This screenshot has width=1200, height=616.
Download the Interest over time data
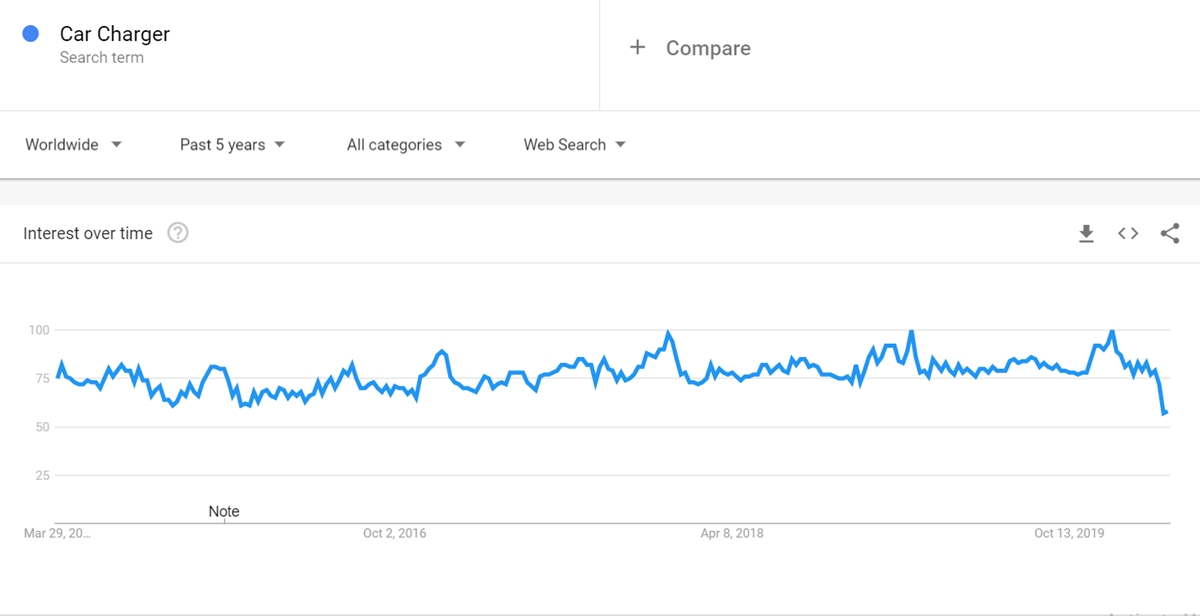(x=1086, y=234)
